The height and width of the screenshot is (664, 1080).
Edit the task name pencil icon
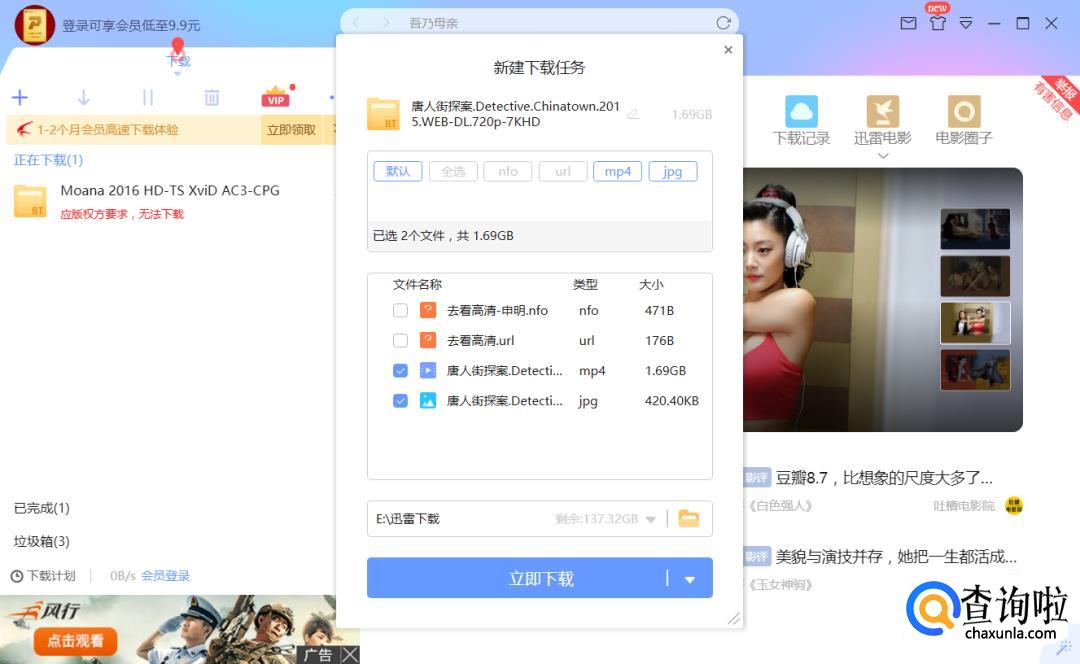[x=633, y=114]
